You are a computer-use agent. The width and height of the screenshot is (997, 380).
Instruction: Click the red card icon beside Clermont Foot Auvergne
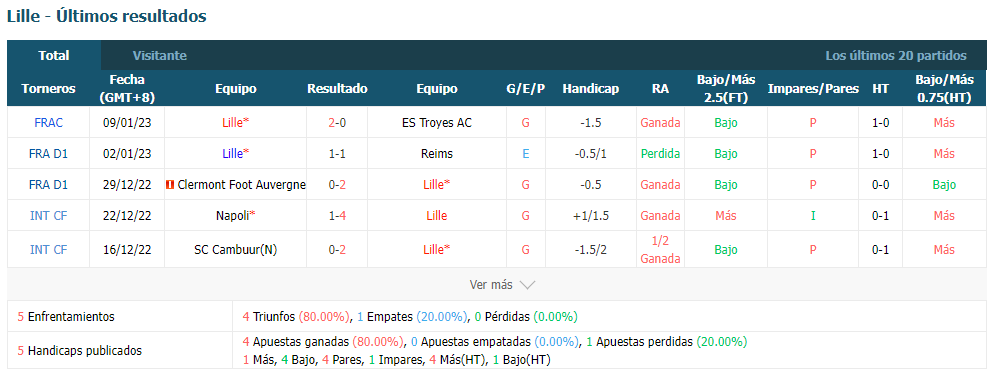(170, 185)
